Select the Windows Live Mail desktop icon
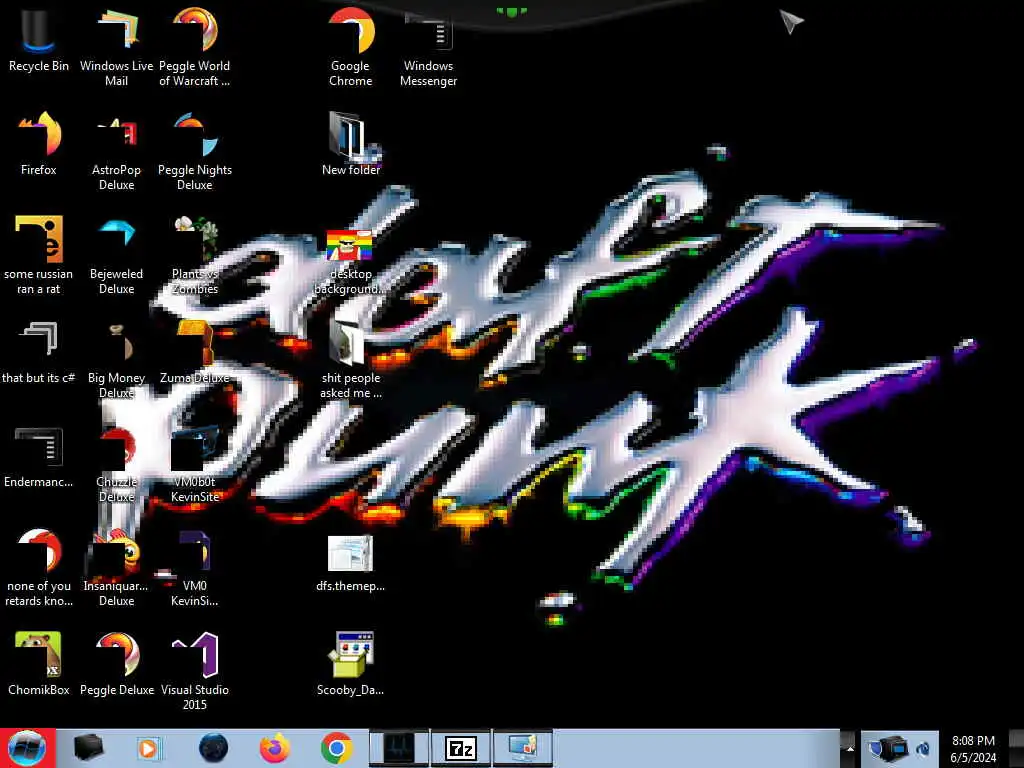1024x768 pixels. tap(116, 46)
